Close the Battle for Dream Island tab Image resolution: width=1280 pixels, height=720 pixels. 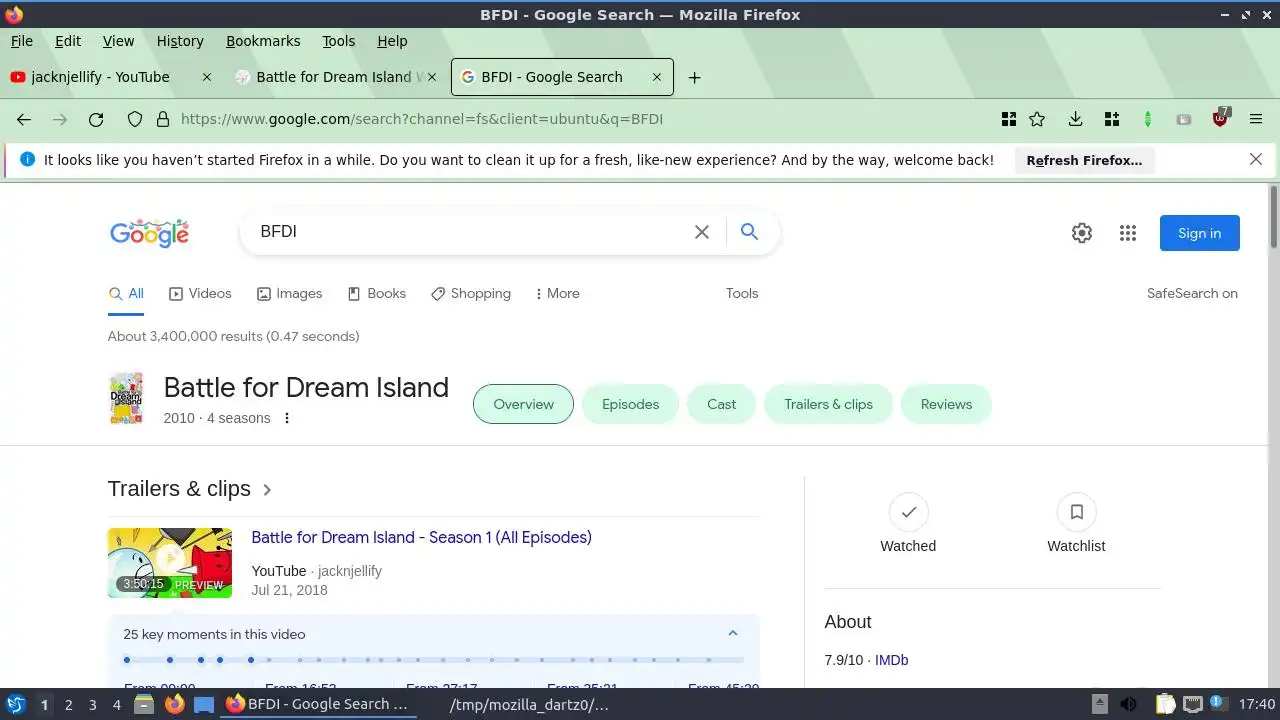432,77
